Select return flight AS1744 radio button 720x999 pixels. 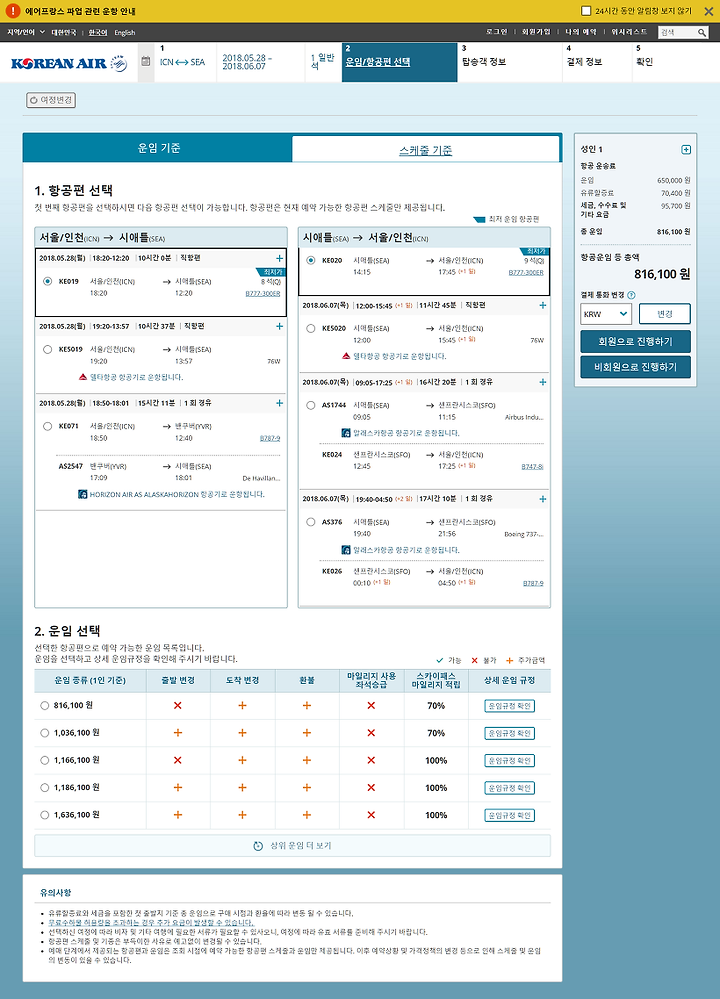coord(310,405)
